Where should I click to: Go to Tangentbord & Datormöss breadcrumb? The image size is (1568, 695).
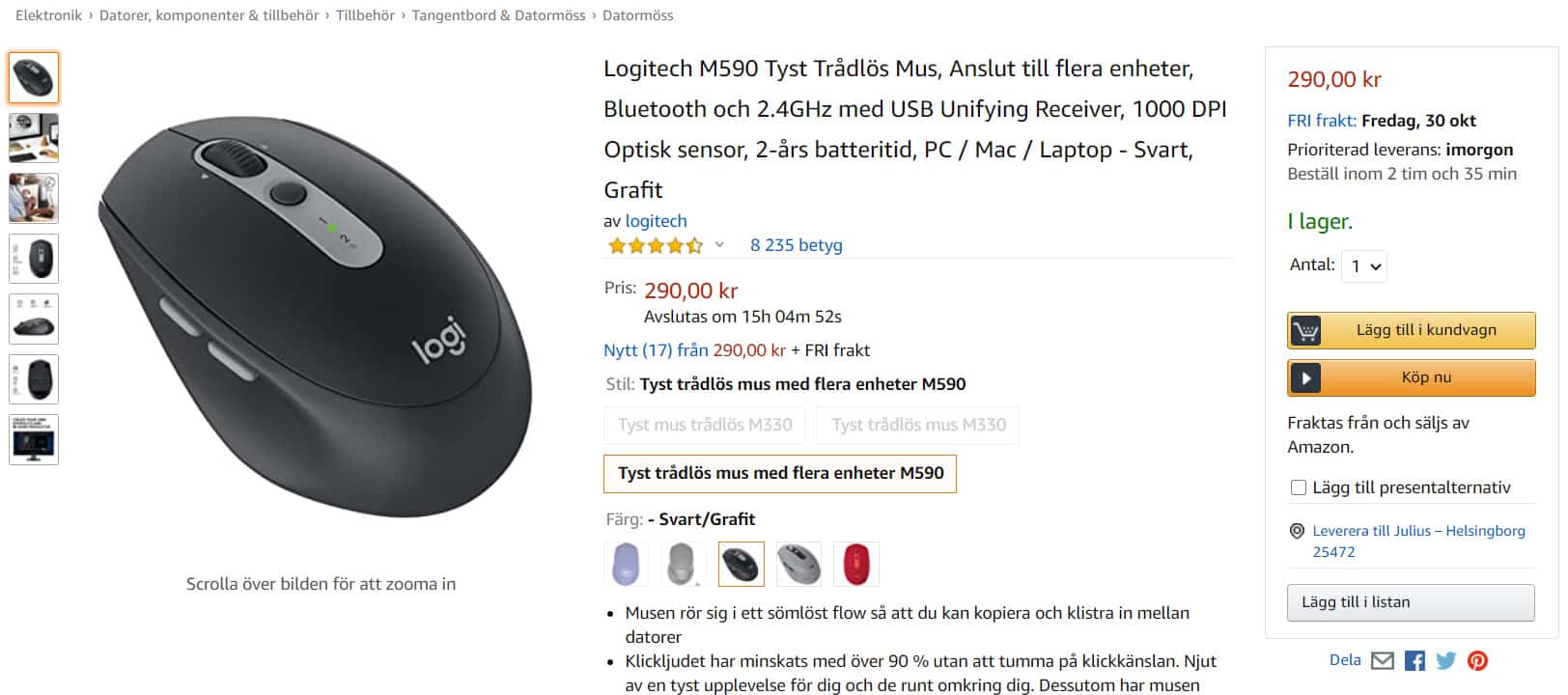[498, 15]
